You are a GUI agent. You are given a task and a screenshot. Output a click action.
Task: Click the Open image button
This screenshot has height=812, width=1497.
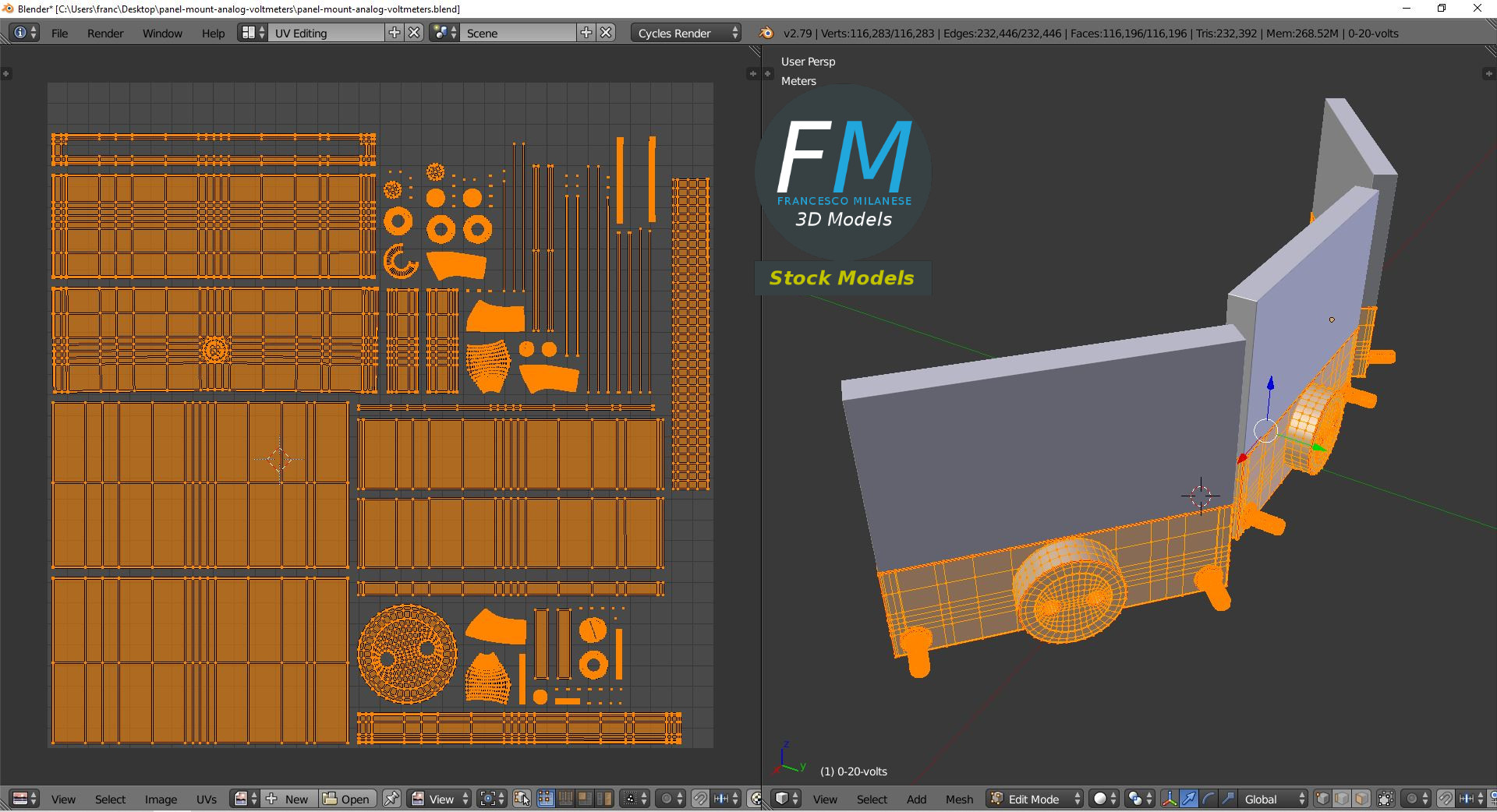point(348,799)
